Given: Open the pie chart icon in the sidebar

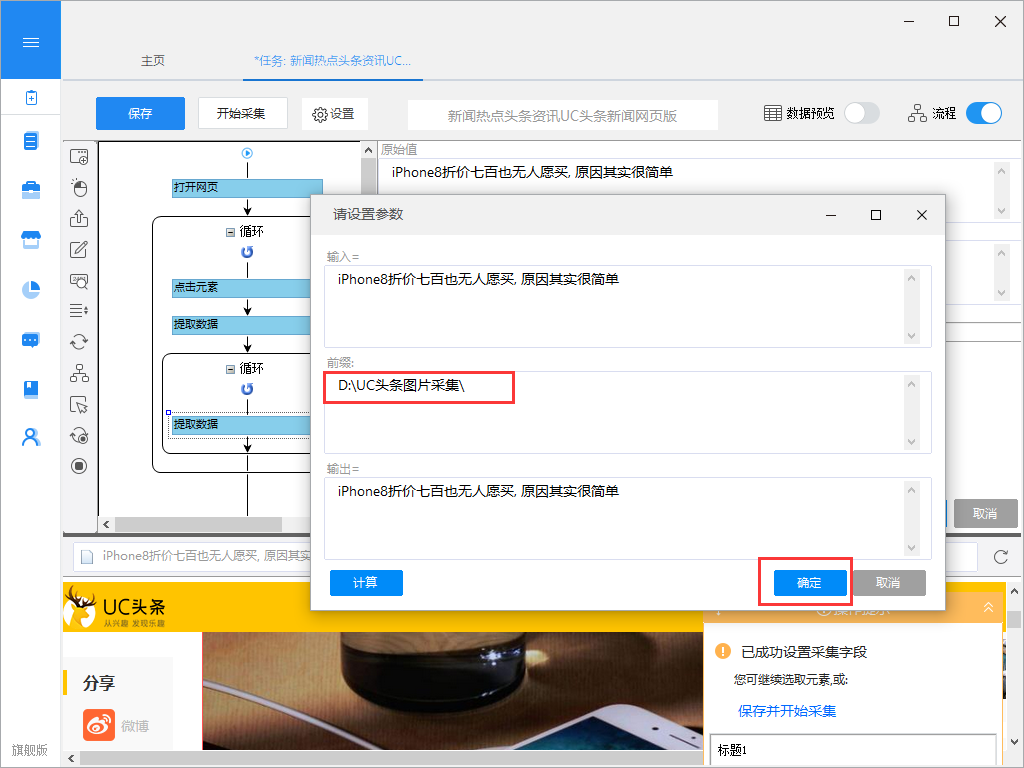Looking at the screenshot, I should pyautogui.click(x=30, y=290).
